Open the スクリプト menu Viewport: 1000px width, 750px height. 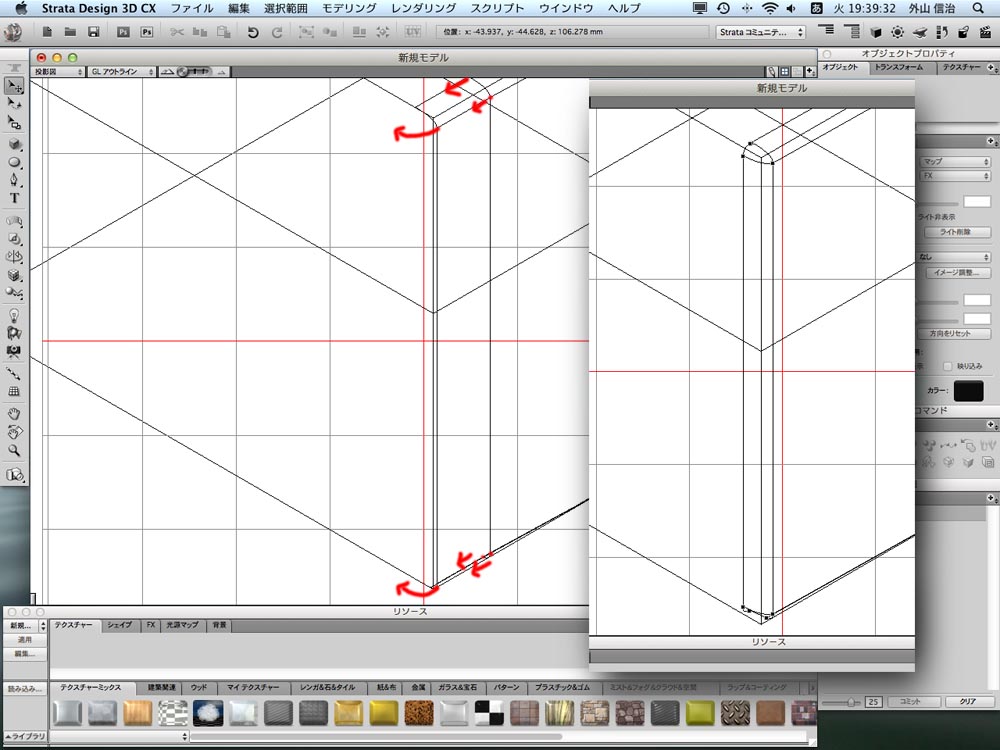[497, 8]
